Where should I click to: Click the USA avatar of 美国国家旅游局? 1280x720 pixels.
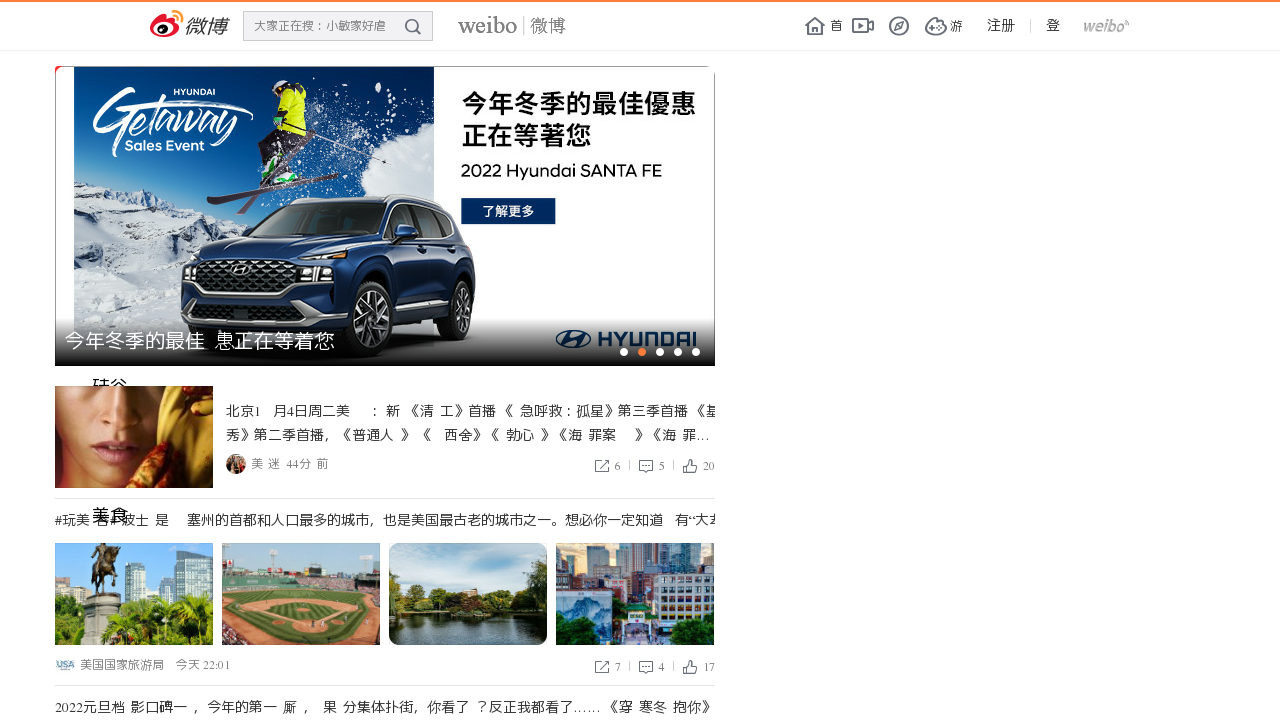(65, 665)
